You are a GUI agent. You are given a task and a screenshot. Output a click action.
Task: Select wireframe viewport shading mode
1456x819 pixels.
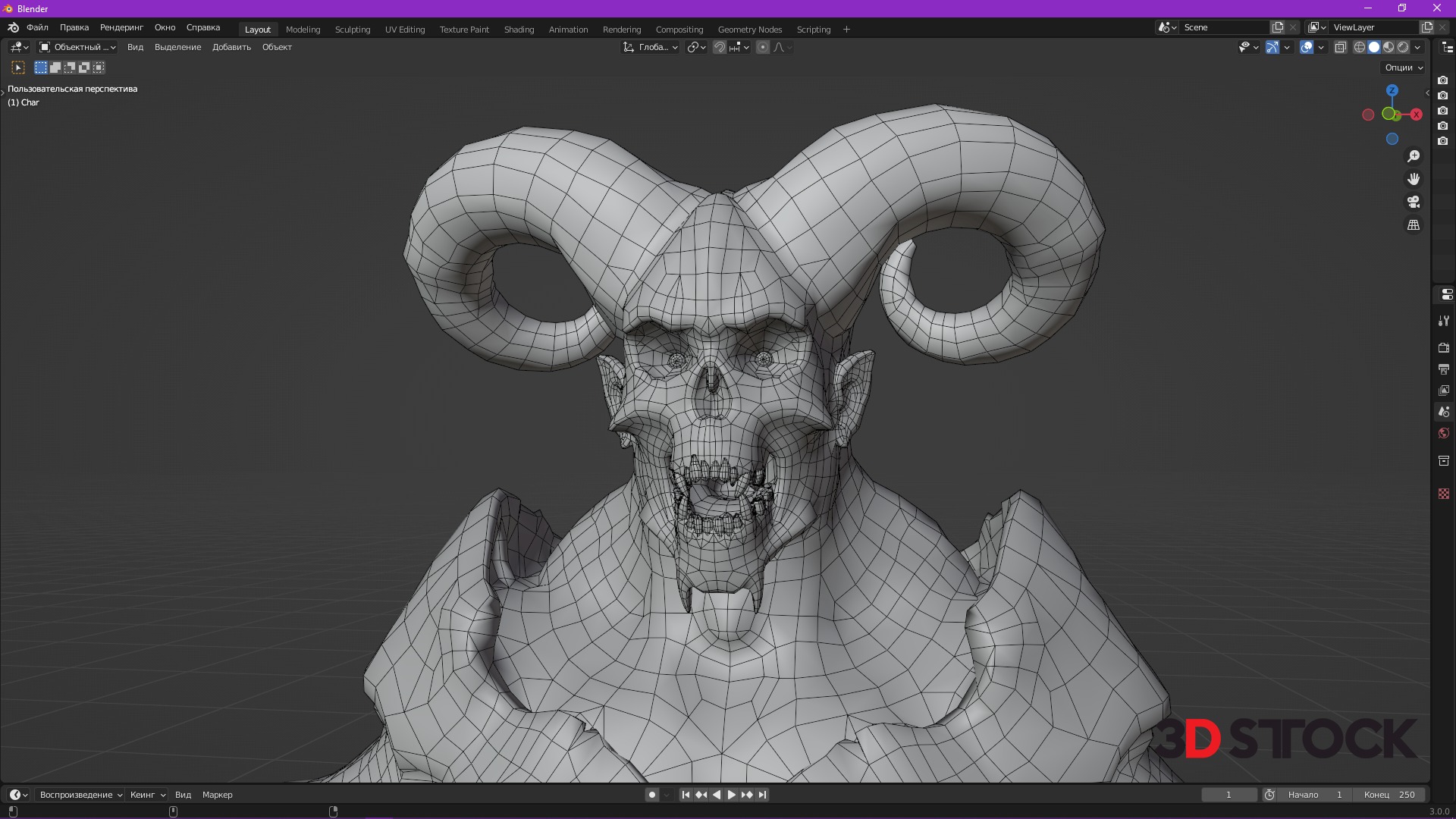pyautogui.click(x=1360, y=47)
